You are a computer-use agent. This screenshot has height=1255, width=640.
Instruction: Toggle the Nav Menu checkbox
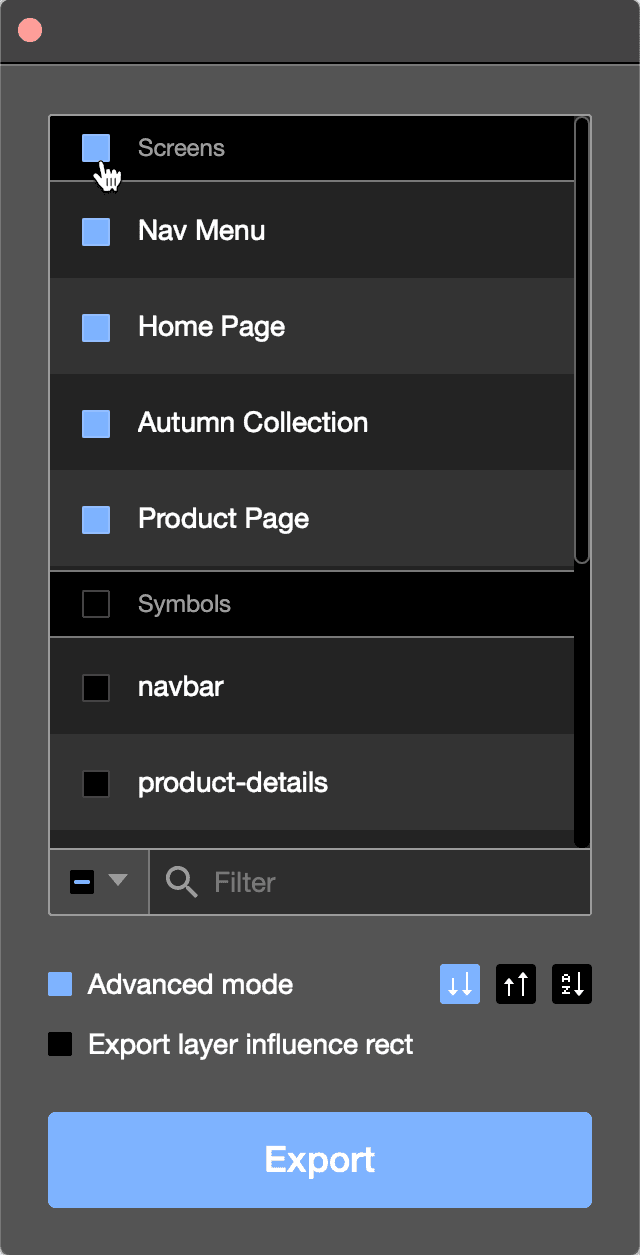point(96,232)
